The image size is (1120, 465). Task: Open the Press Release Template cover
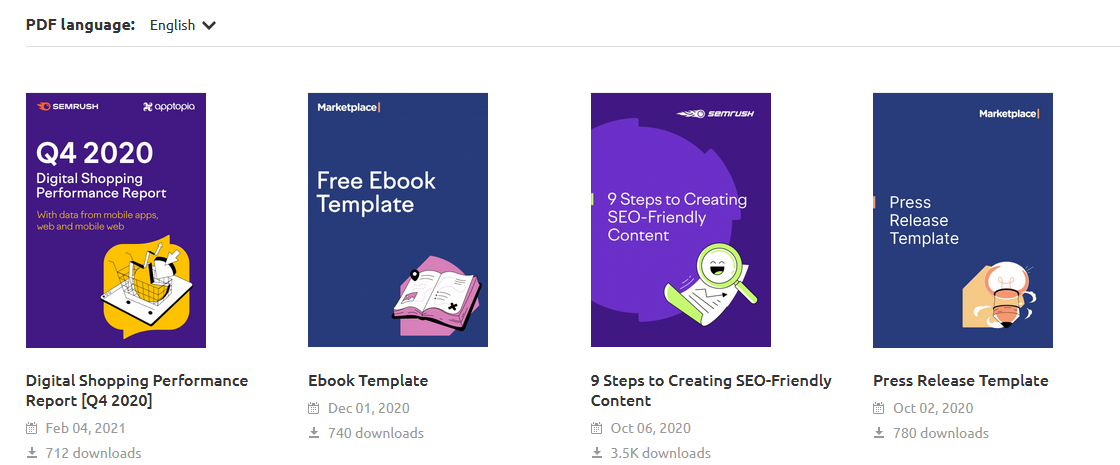coord(963,220)
